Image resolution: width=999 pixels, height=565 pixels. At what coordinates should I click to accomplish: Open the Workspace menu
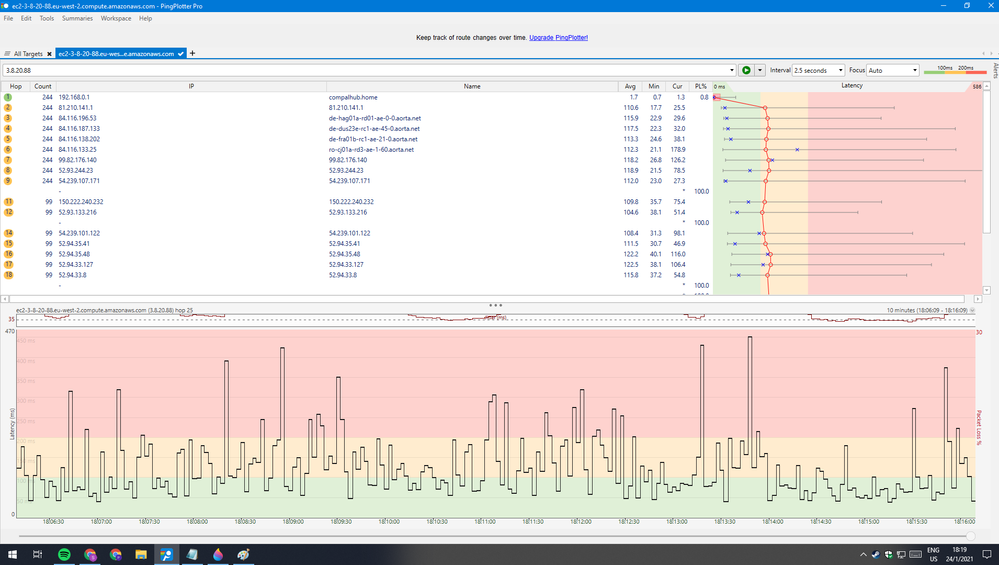click(116, 18)
